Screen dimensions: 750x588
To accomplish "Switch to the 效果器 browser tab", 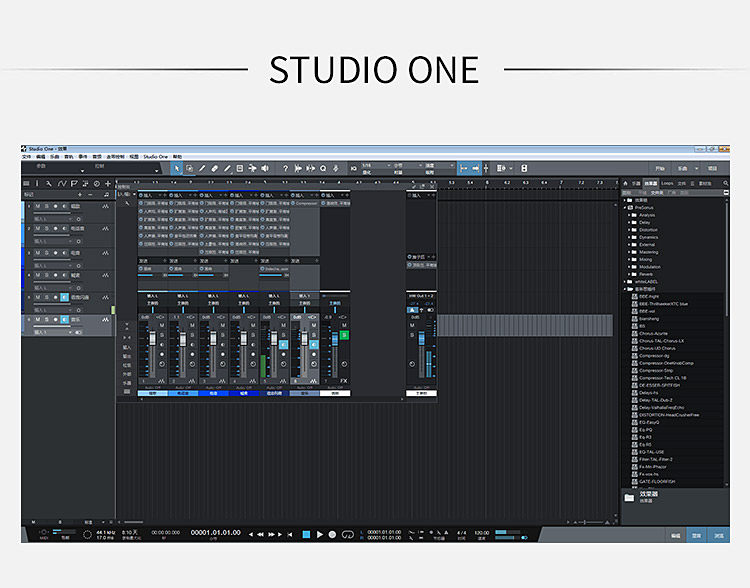I will (651, 183).
